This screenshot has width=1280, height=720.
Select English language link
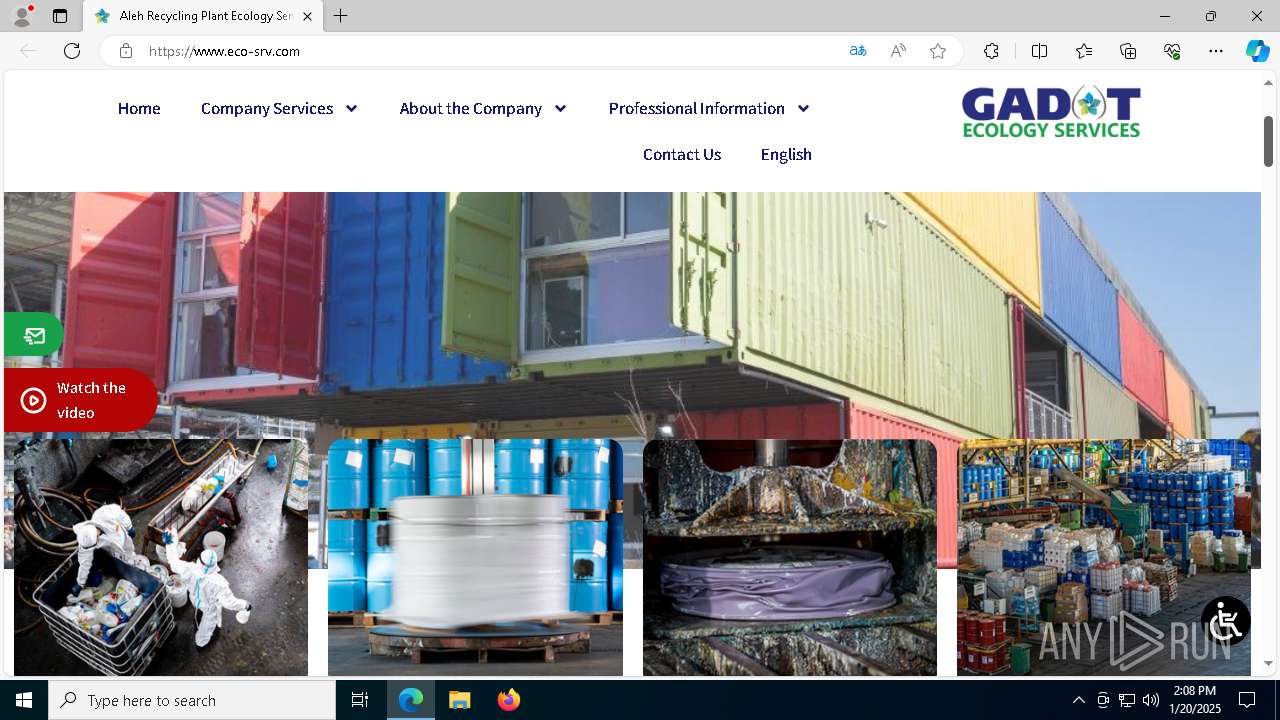click(x=786, y=154)
